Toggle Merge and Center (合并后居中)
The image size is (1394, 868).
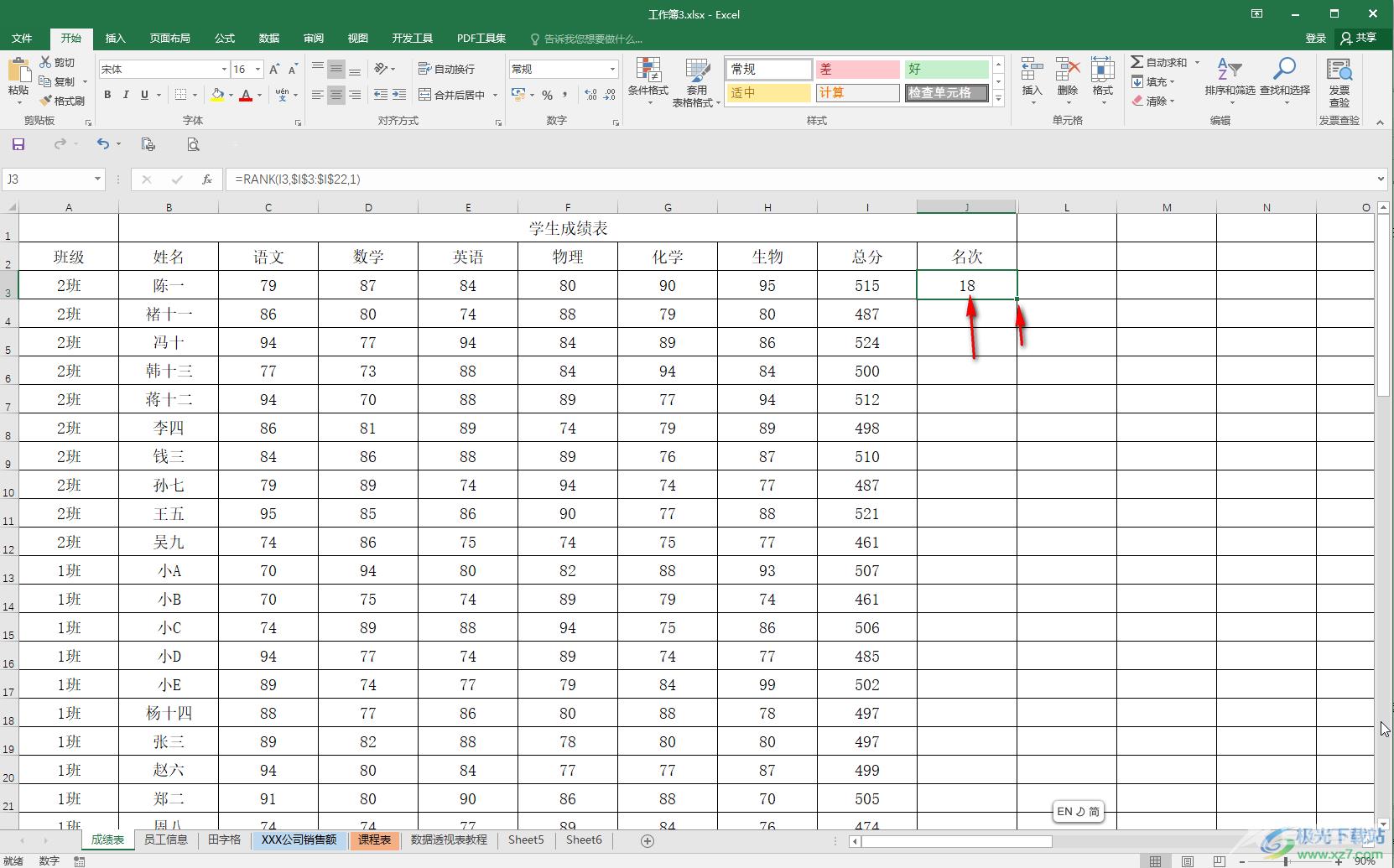click(x=451, y=96)
